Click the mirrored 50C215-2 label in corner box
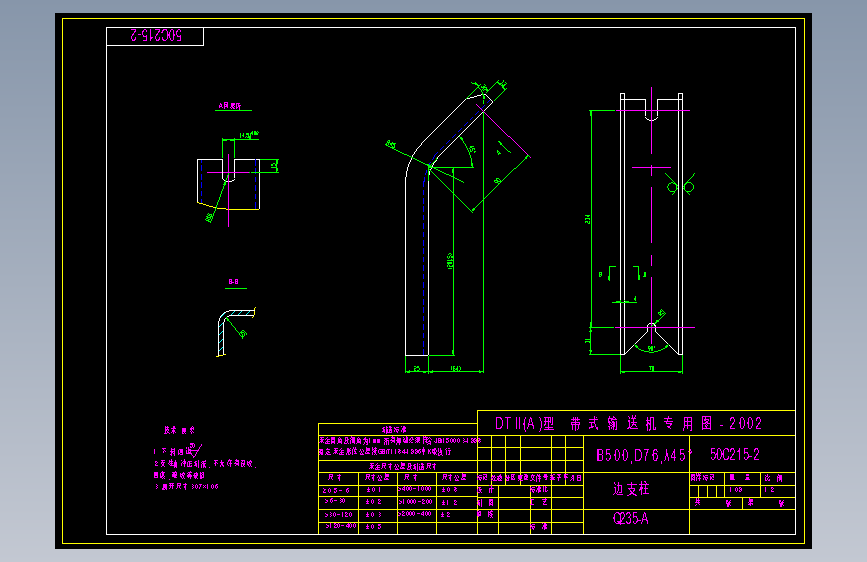The width and height of the screenshot is (867, 562). pos(156,35)
